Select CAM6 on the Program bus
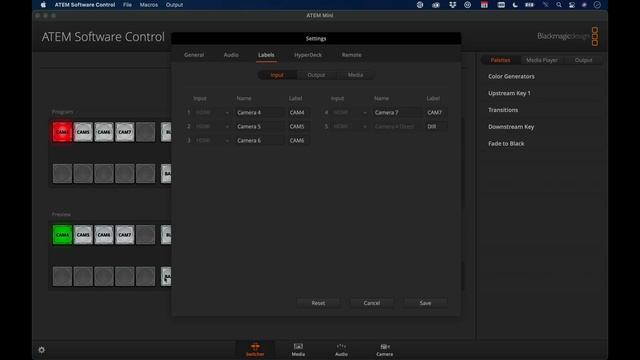 pyautogui.click(x=104, y=132)
